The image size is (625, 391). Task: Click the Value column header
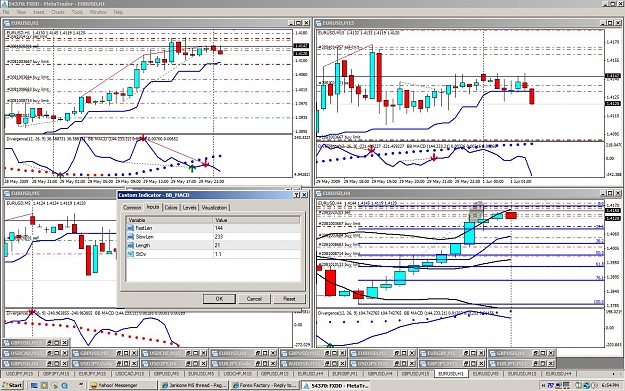pyautogui.click(x=256, y=220)
